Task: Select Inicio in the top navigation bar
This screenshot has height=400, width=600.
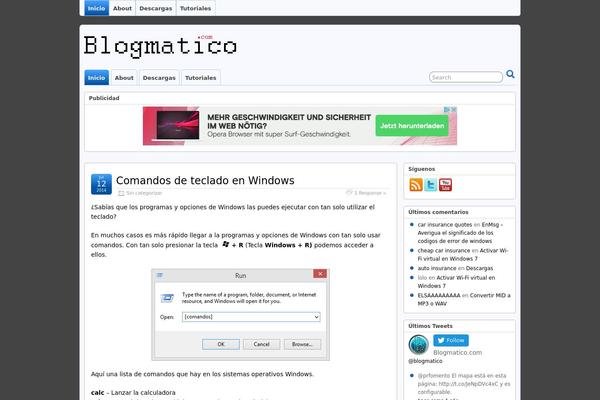Action: pyautogui.click(x=96, y=8)
